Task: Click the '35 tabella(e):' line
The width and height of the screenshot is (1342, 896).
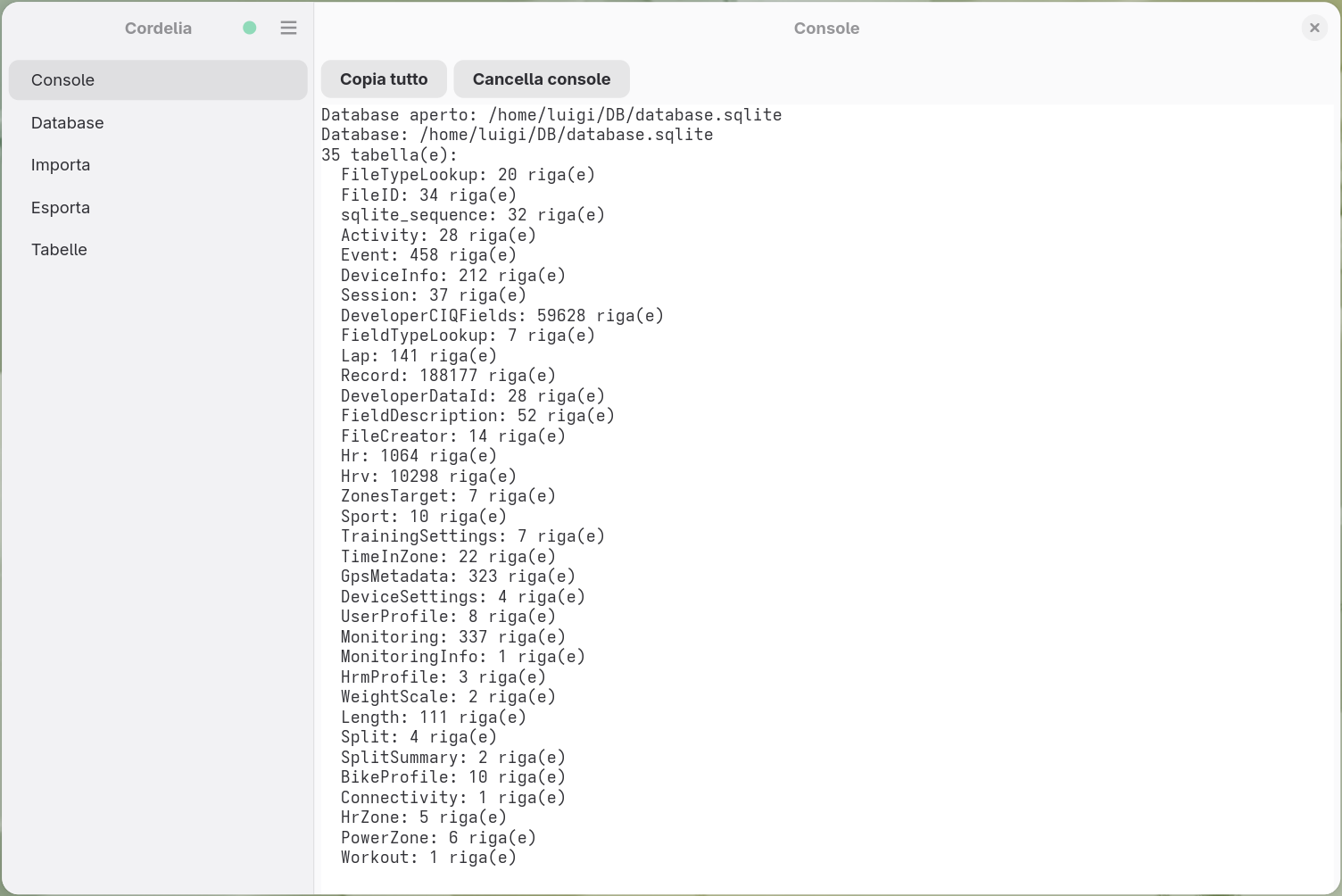Action: point(389,155)
